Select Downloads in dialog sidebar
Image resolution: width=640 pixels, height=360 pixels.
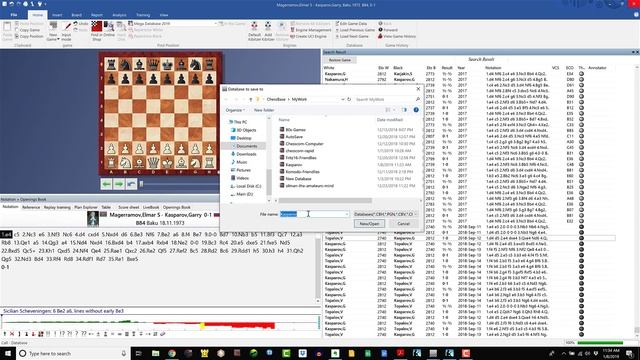244,154
